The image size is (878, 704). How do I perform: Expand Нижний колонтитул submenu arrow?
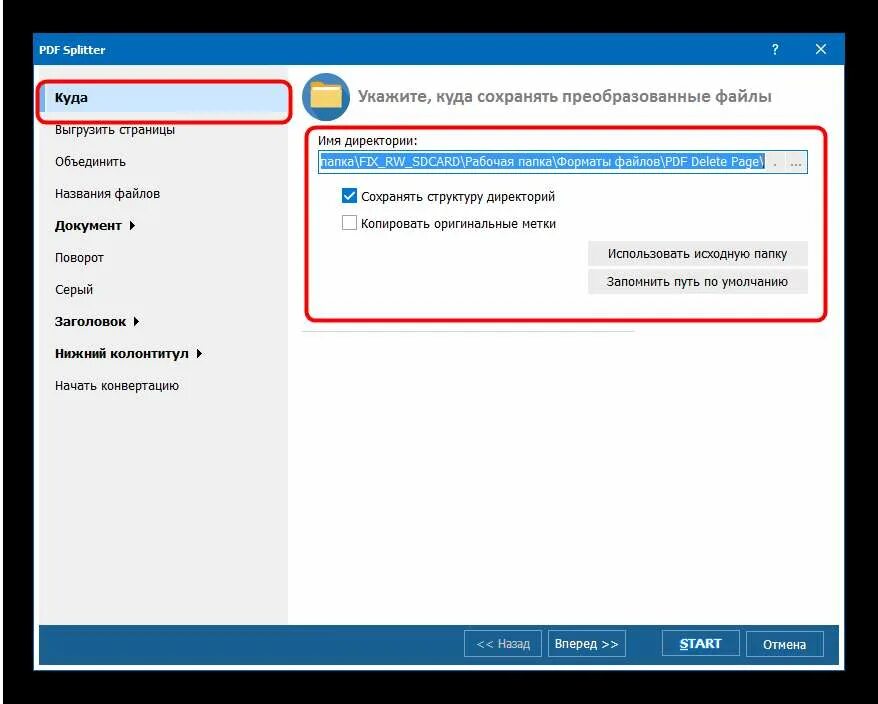199,353
